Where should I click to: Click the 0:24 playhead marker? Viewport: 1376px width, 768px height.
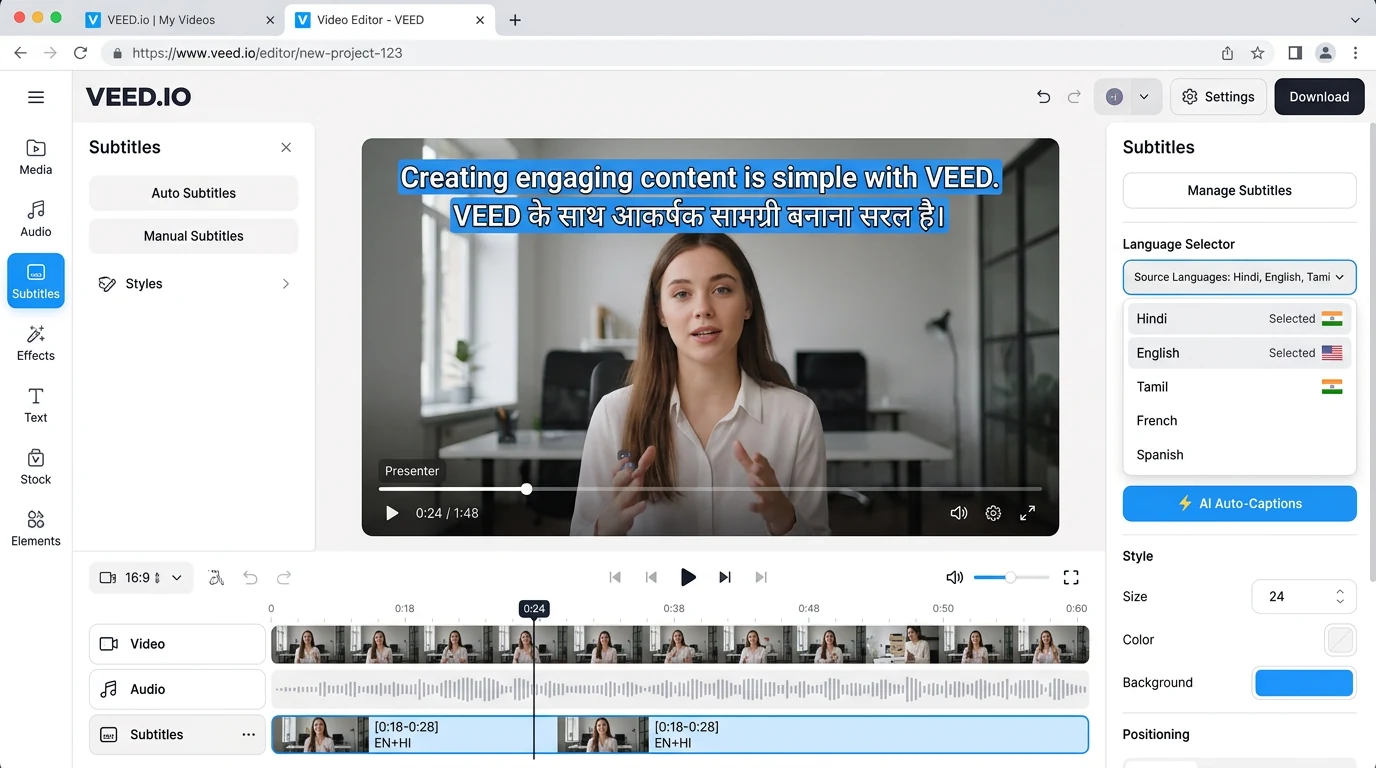click(534, 608)
